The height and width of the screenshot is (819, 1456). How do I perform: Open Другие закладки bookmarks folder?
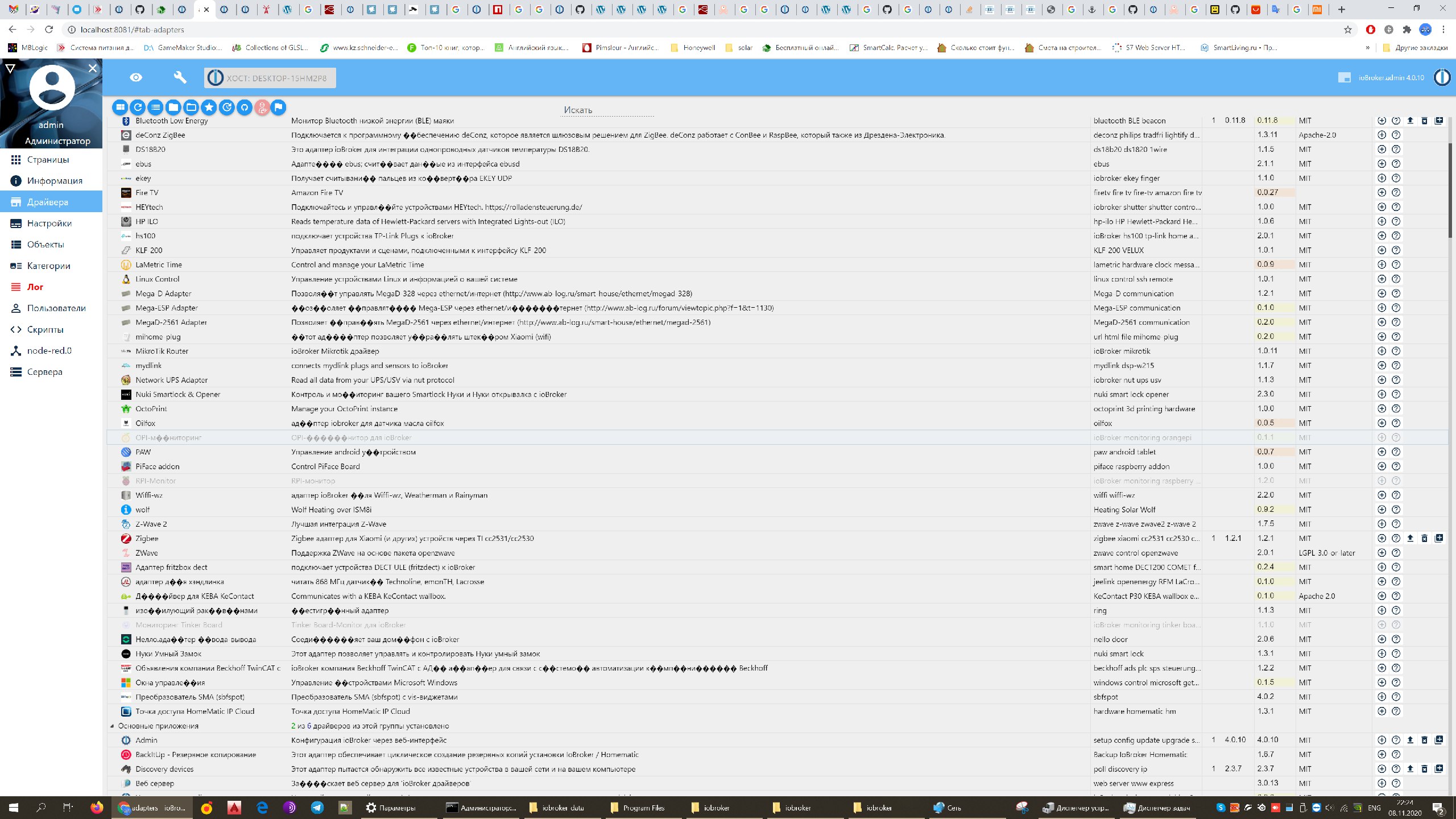click(x=1416, y=48)
